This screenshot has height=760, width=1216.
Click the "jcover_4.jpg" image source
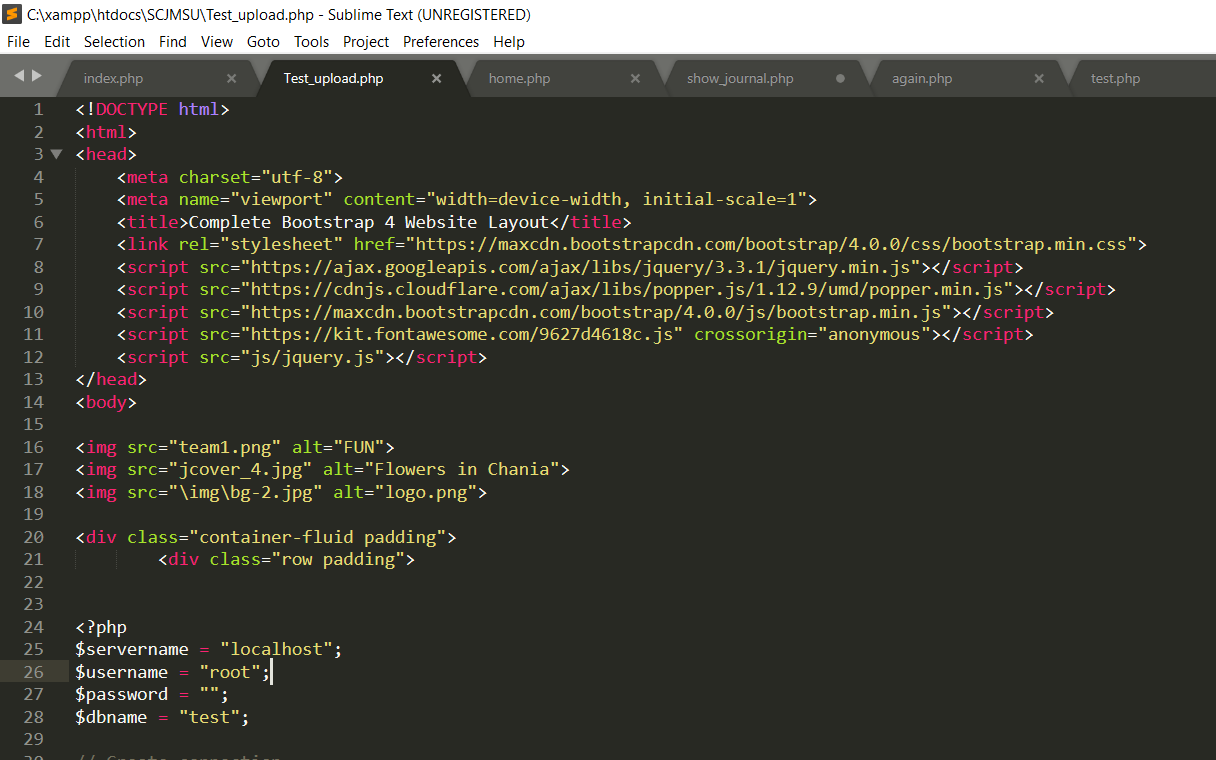click(240, 469)
